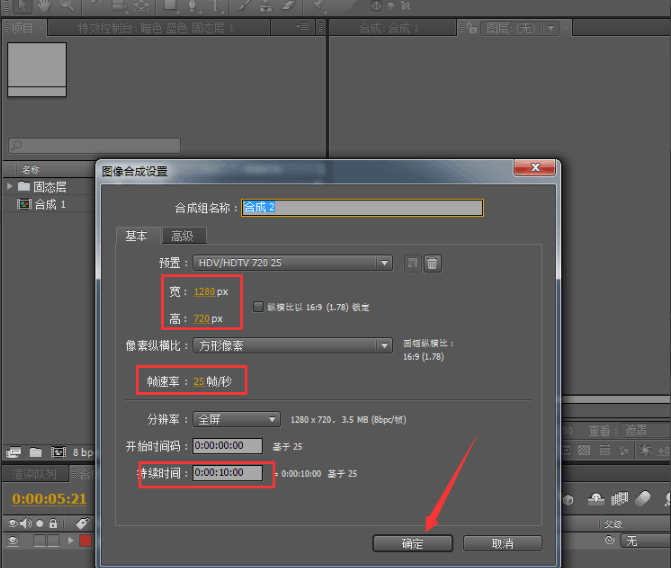This screenshot has width=671, height=568.
Task: Click the 取消 button
Action: pos(502,543)
